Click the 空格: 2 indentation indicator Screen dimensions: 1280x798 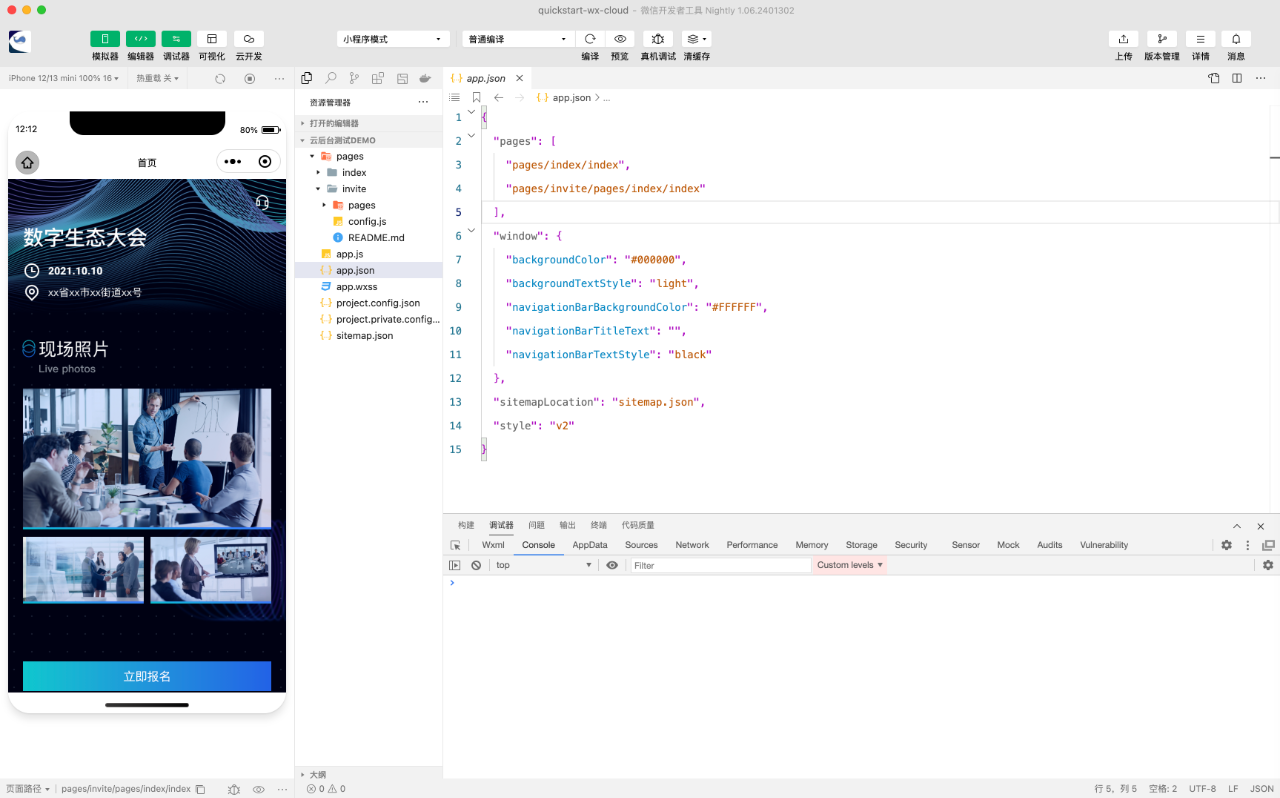(x=1162, y=789)
